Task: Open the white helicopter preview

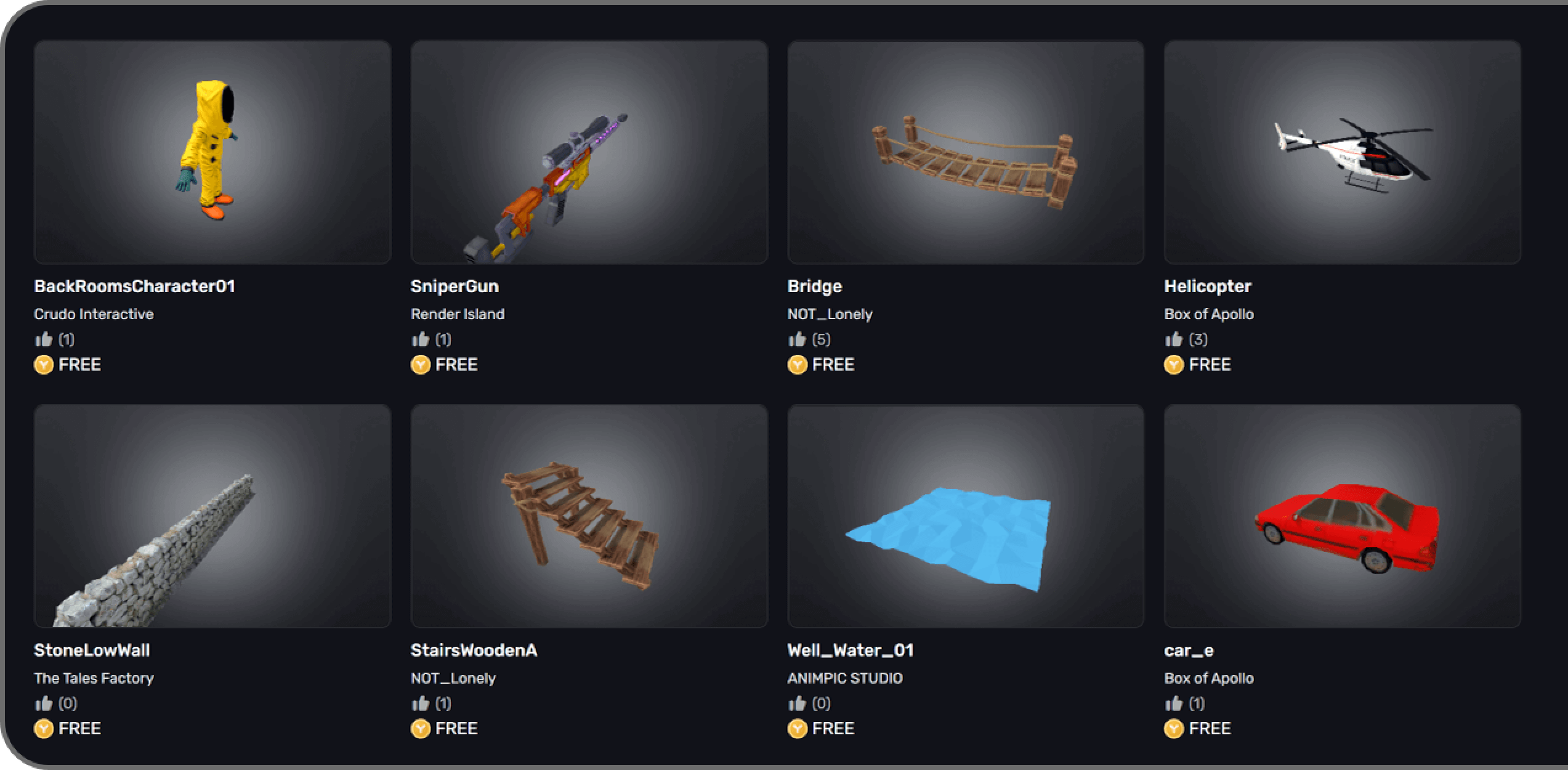Action: tap(1343, 152)
